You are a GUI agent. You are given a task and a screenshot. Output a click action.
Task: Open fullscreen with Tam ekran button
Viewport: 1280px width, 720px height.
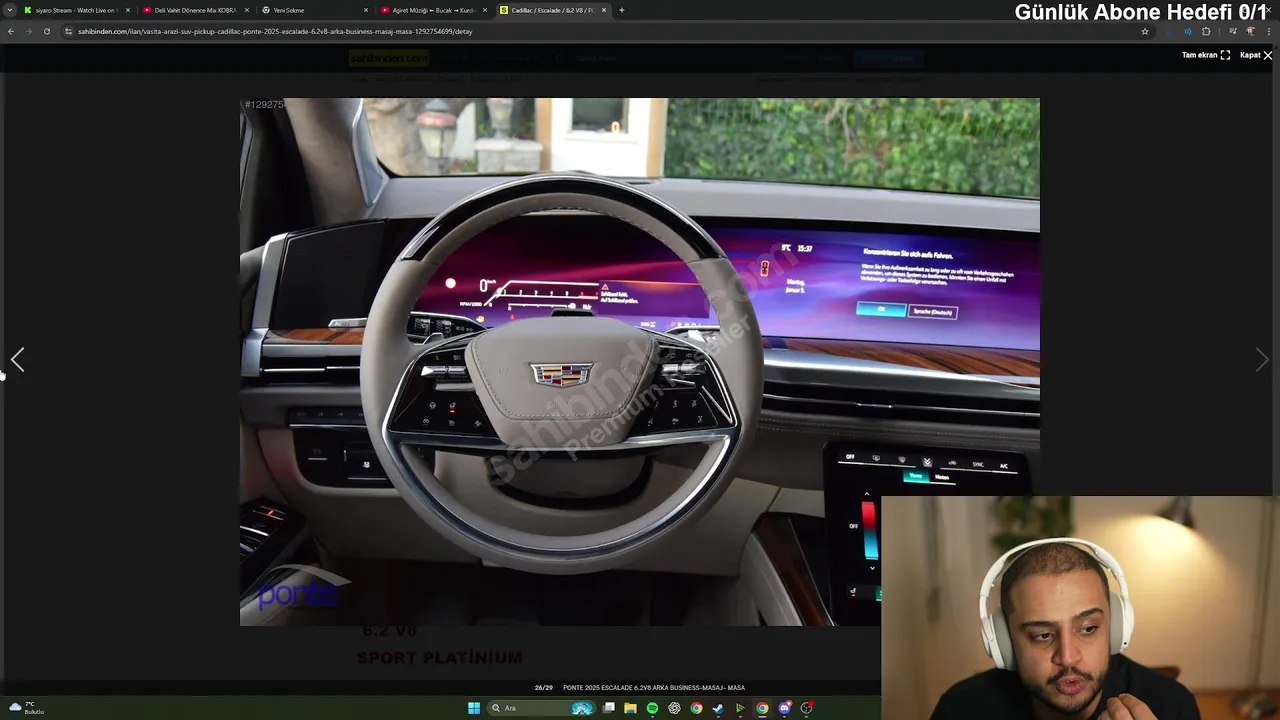point(1206,55)
